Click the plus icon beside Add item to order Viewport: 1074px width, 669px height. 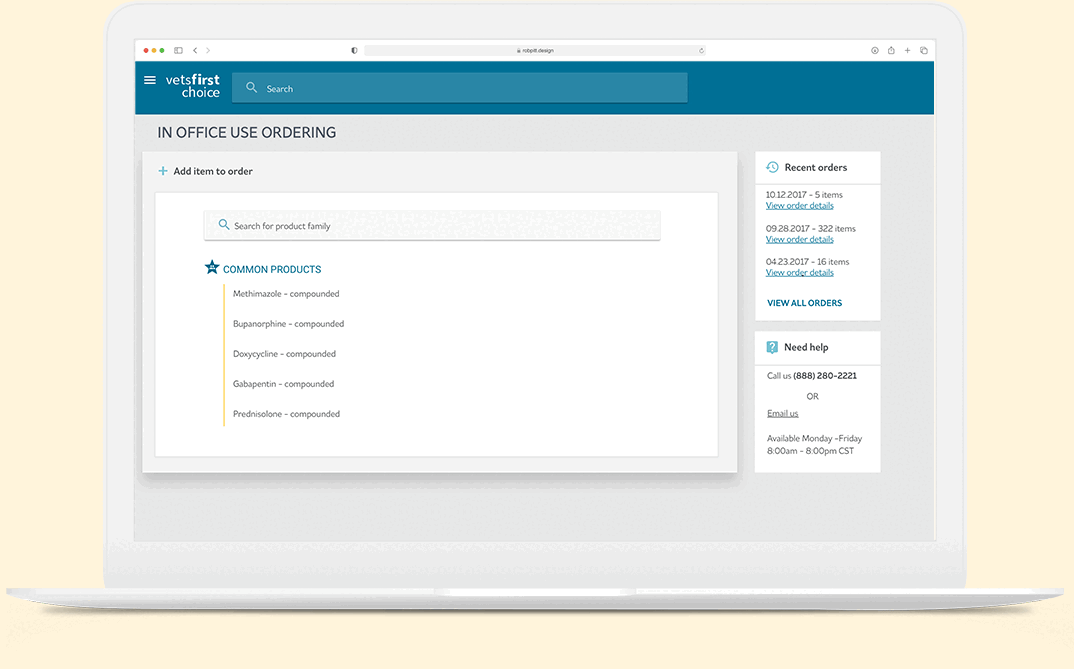pos(163,171)
